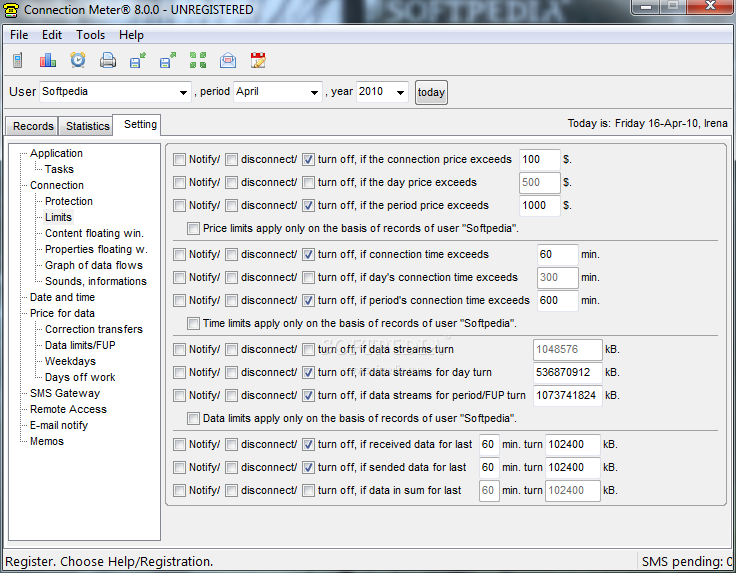The height and width of the screenshot is (573, 736).
Task: Click the four green squares icon
Action: (x=198, y=60)
